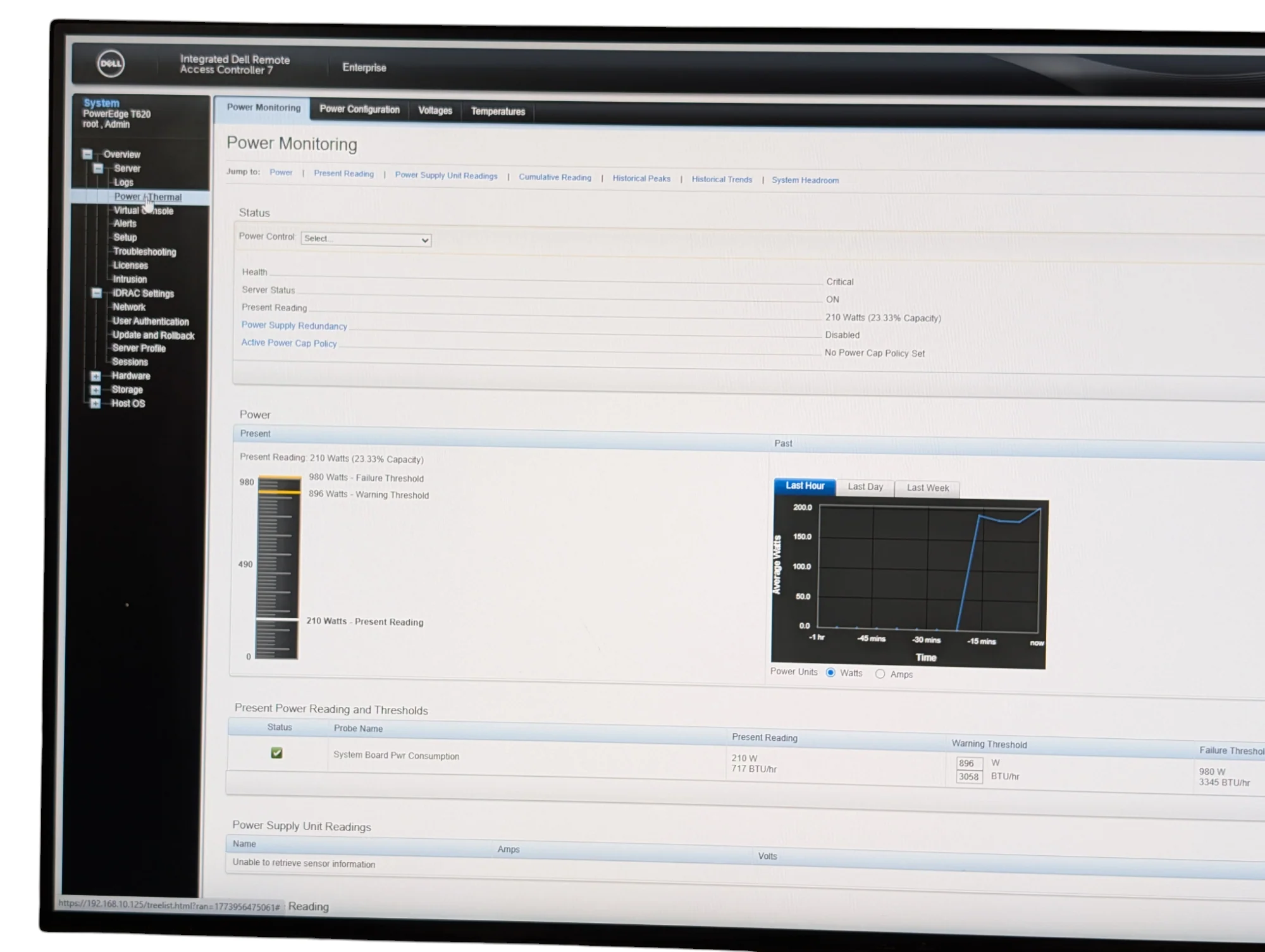1265x952 pixels.
Task: Jump to the System Headroom section
Action: pyautogui.click(x=805, y=180)
